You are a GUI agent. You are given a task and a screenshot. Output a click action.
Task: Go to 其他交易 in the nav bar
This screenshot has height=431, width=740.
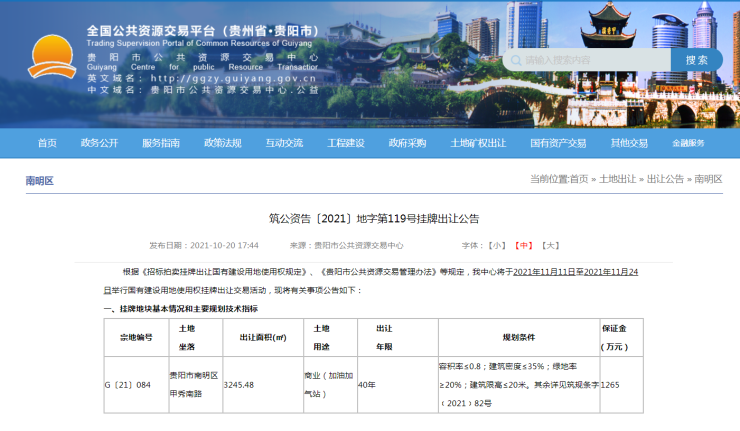[x=629, y=143]
